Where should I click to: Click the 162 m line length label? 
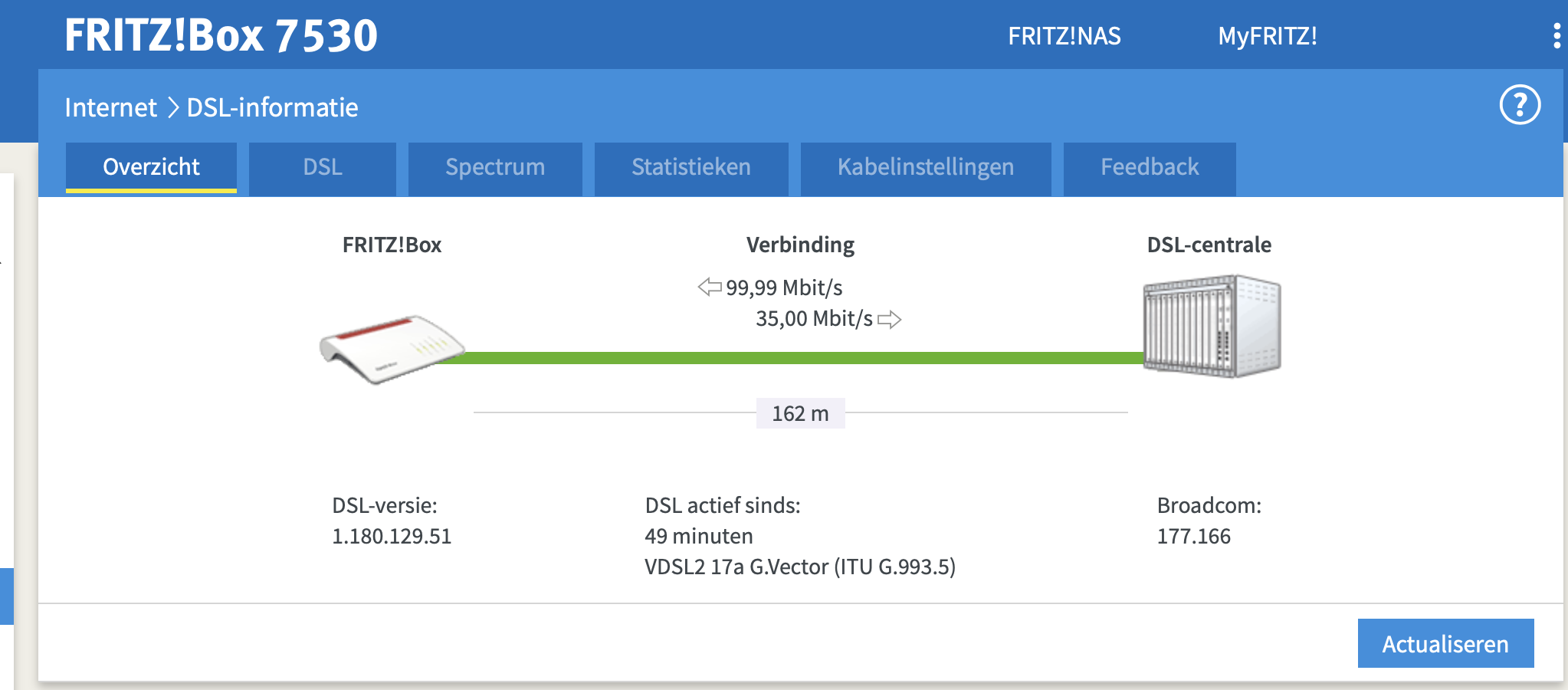pyautogui.click(x=800, y=413)
